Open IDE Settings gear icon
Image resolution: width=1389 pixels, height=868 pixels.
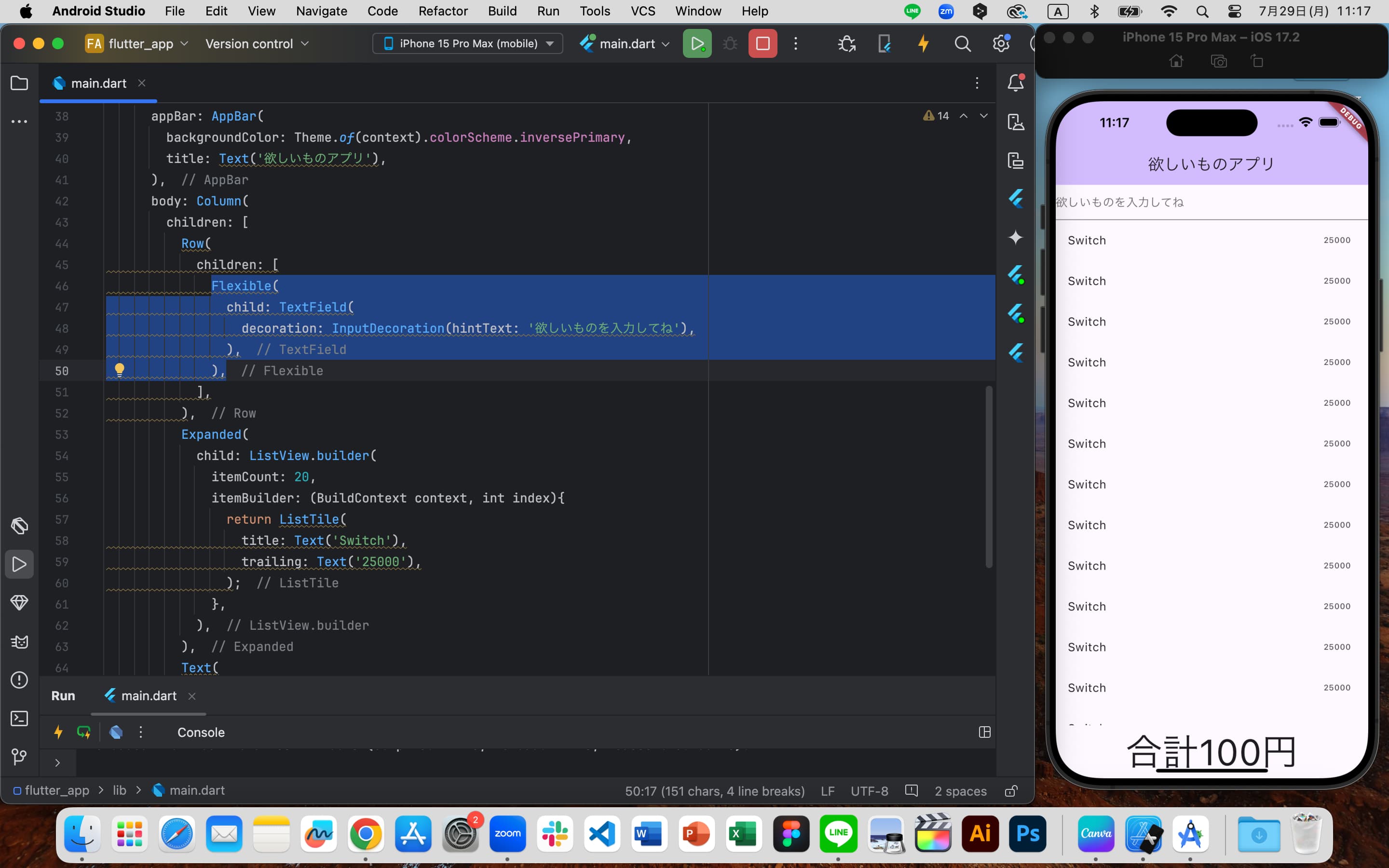click(x=1001, y=43)
